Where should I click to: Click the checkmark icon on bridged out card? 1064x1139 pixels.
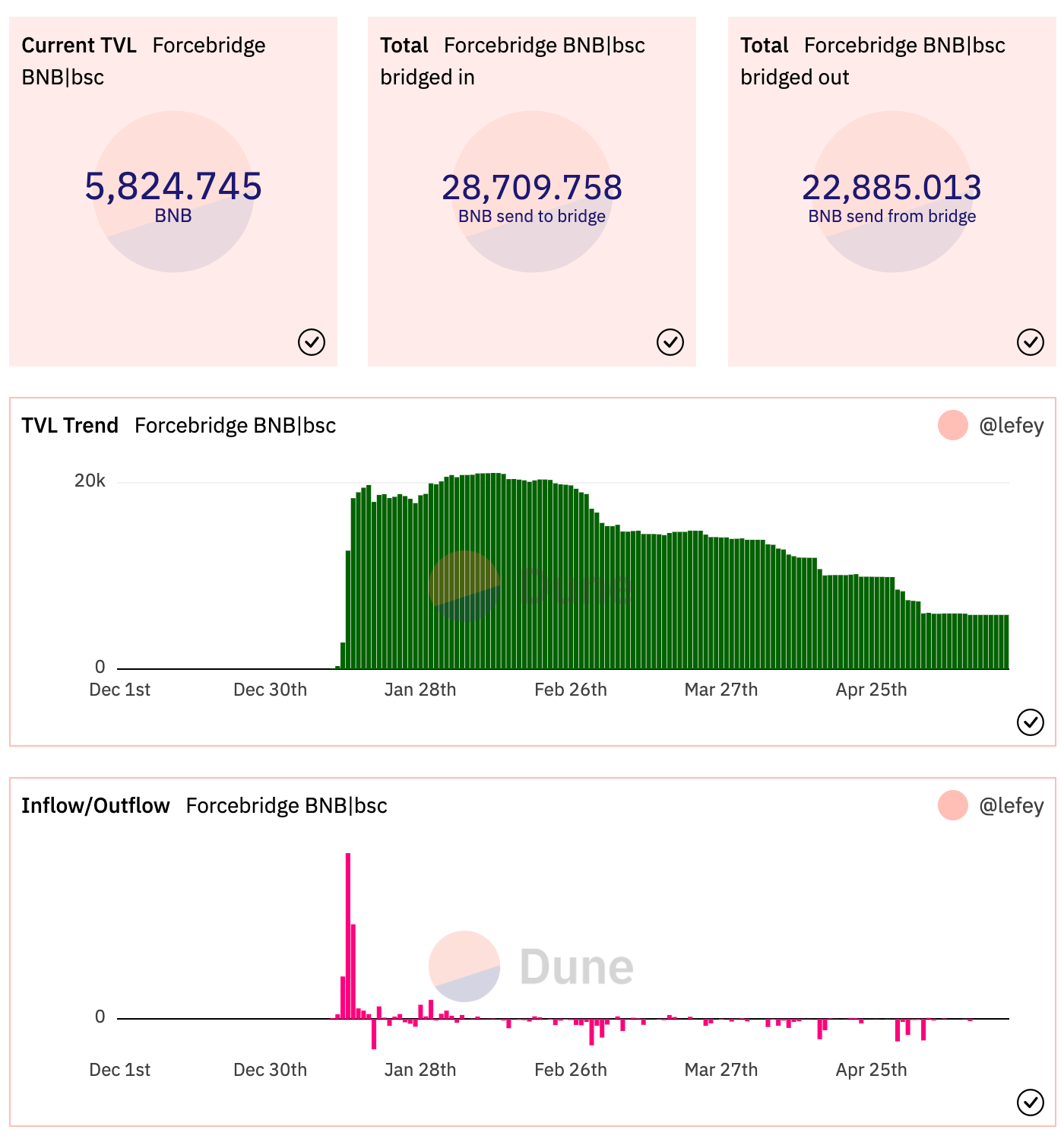[1031, 342]
